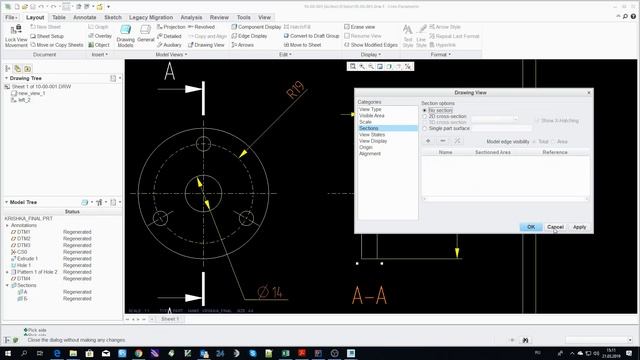Open Edge Display tool
The image size is (640, 360).
click(x=249, y=36)
